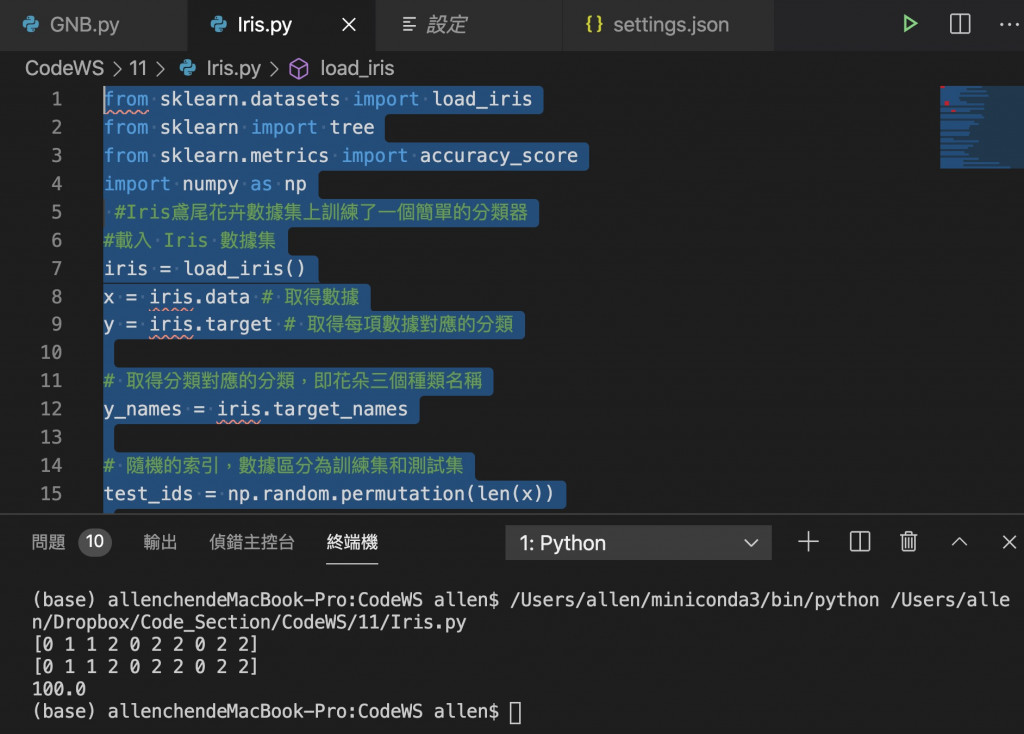Click folder 11 in the breadcrumb

coord(138,68)
